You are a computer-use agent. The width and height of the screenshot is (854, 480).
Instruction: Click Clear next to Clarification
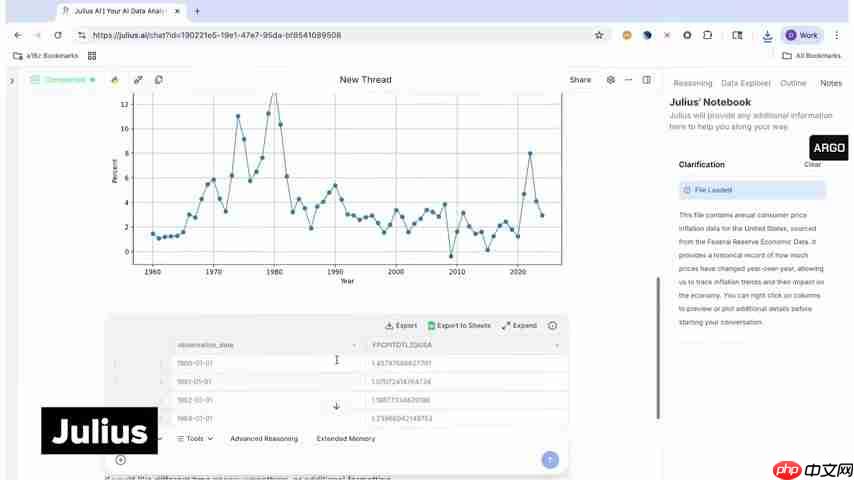pos(812,165)
